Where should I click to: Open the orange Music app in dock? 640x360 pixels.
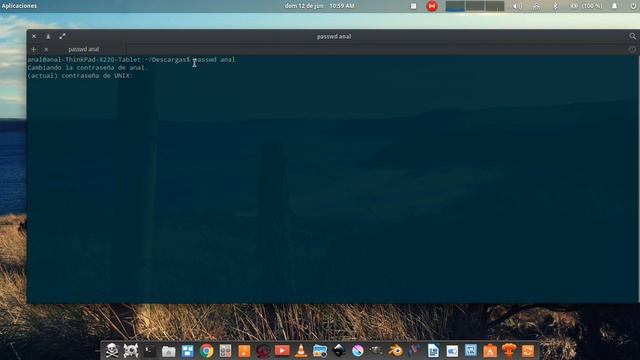[x=244, y=351]
